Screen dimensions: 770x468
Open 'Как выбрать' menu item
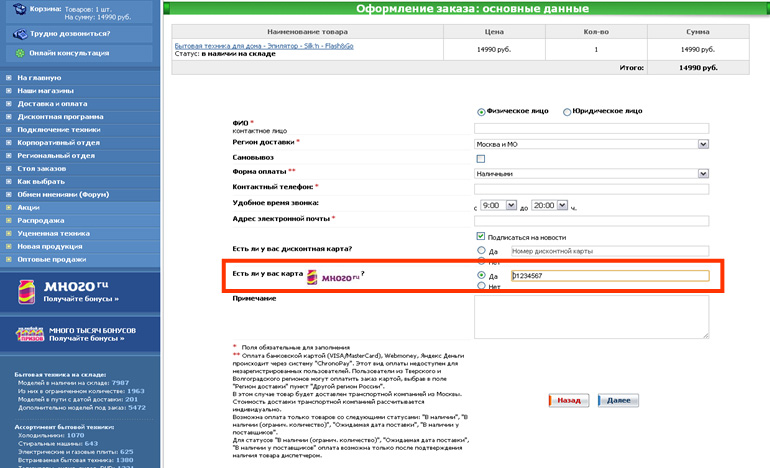tap(41, 182)
